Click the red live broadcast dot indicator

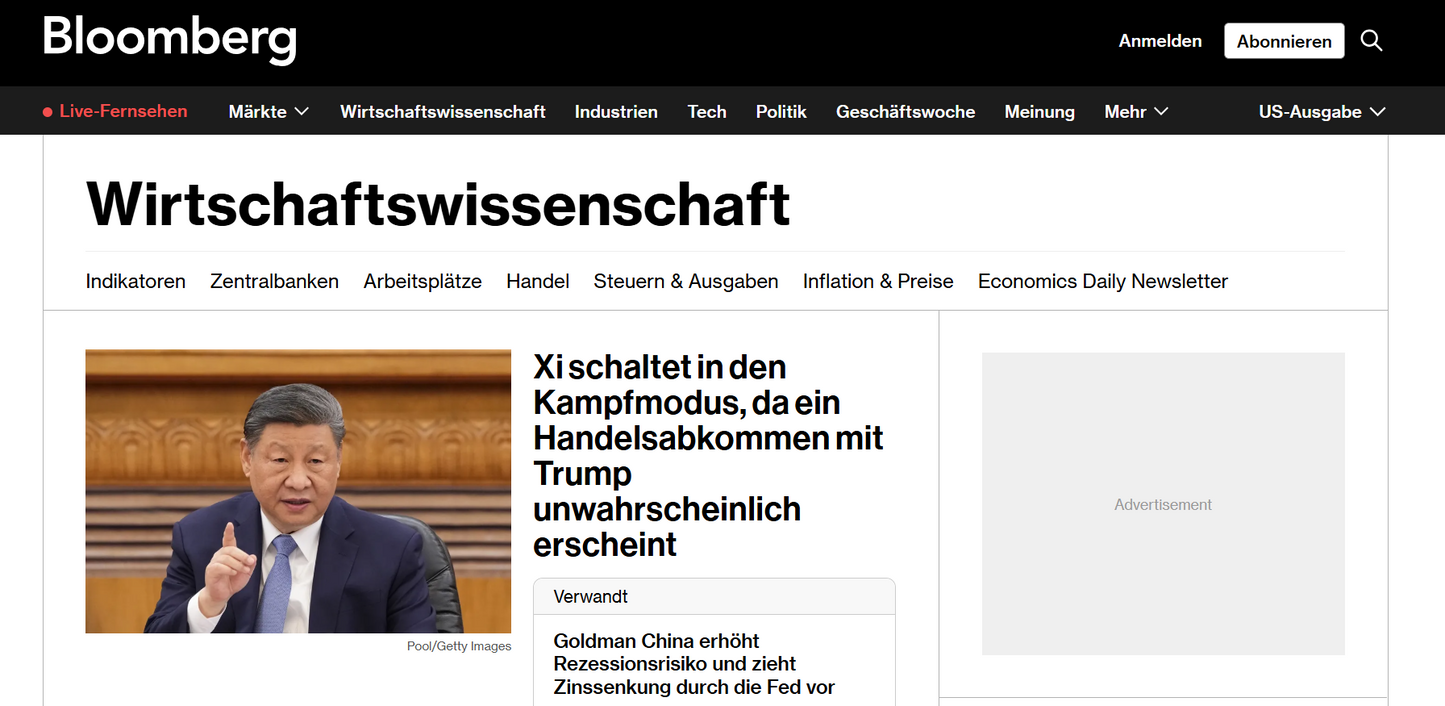pos(46,111)
